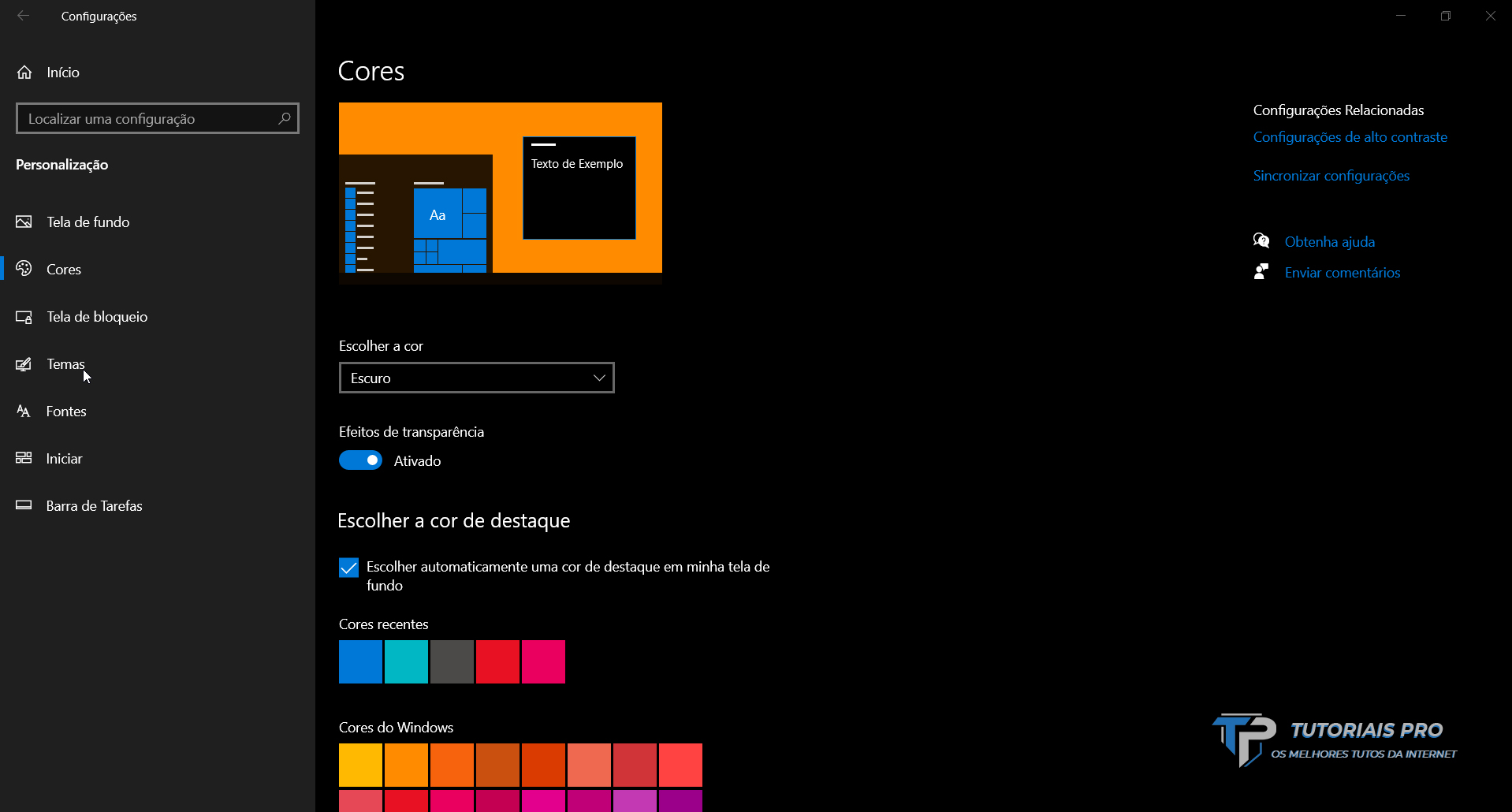Select the Tela de fundo picture icon
This screenshot has height=812, width=1512.
[23, 222]
